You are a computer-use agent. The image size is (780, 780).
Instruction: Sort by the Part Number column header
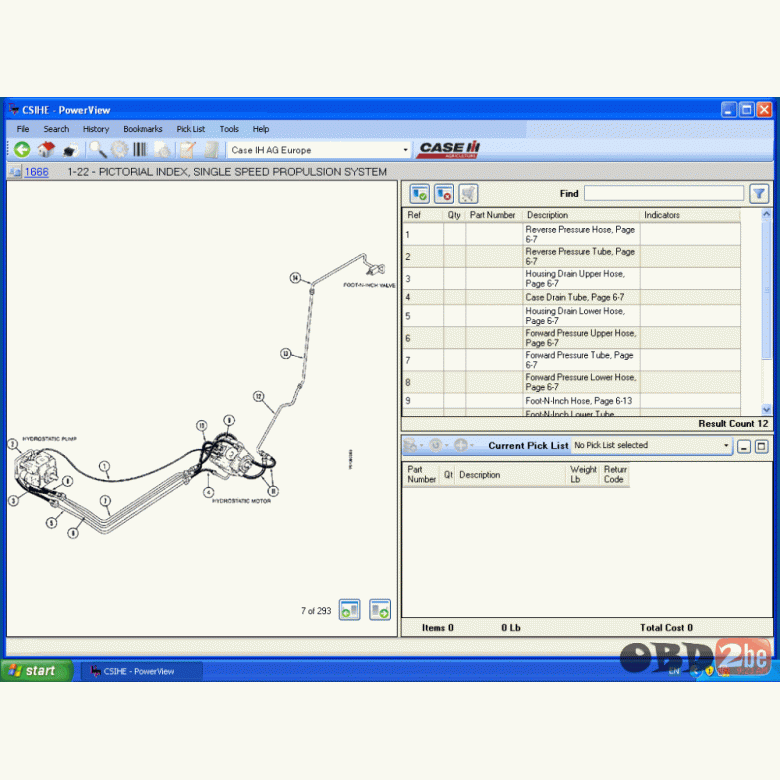493,215
